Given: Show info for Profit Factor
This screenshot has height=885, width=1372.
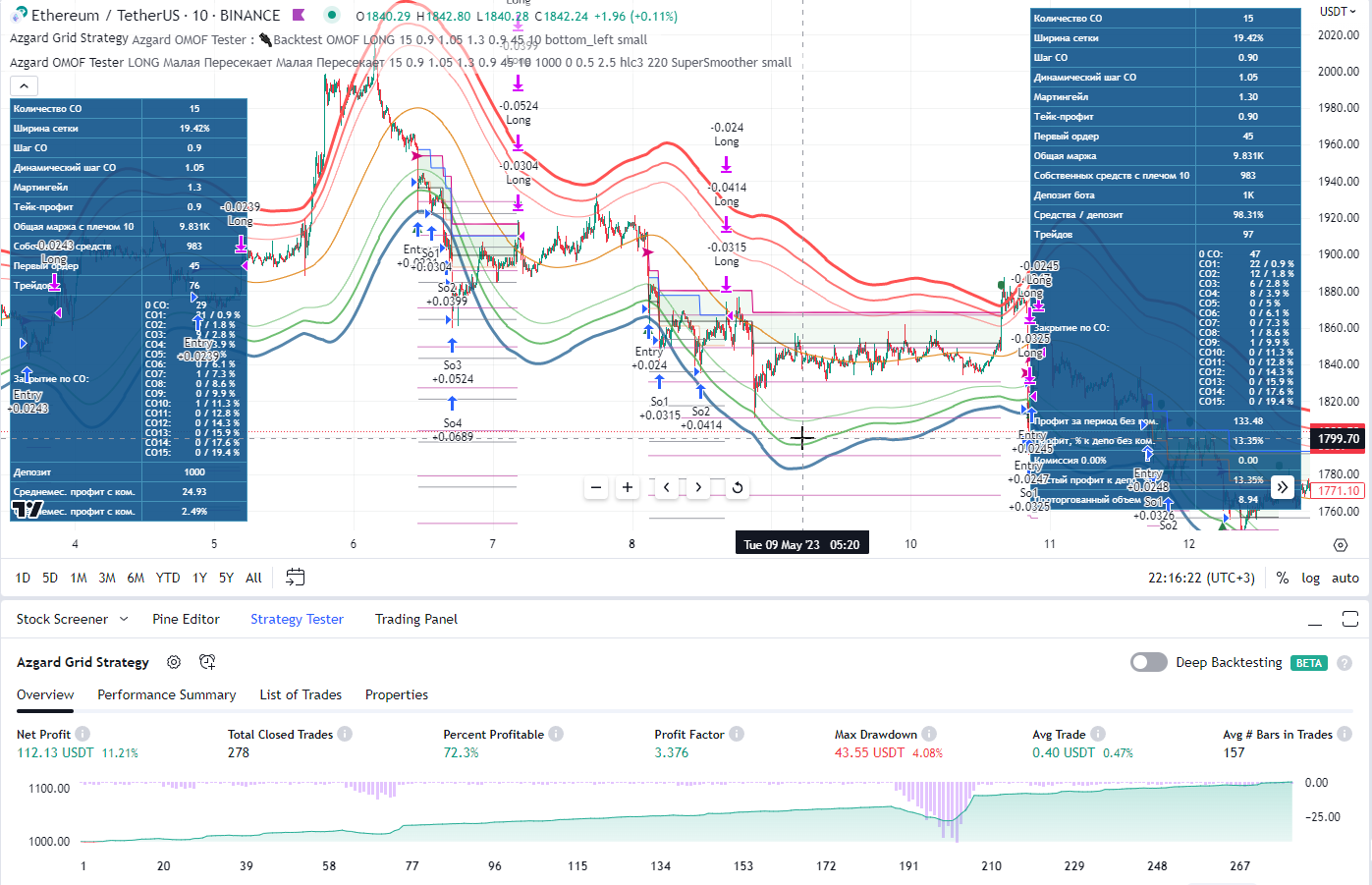Looking at the screenshot, I should tap(737, 734).
